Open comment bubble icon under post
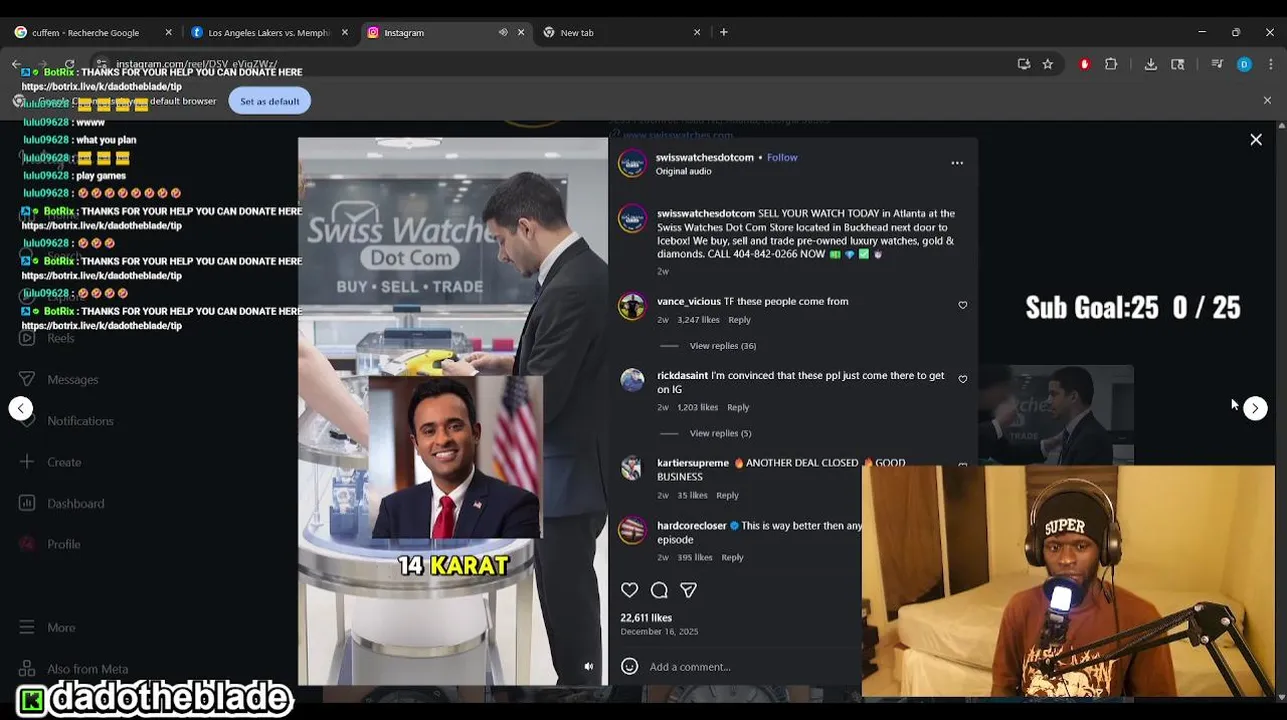The image size is (1287, 720). click(659, 590)
